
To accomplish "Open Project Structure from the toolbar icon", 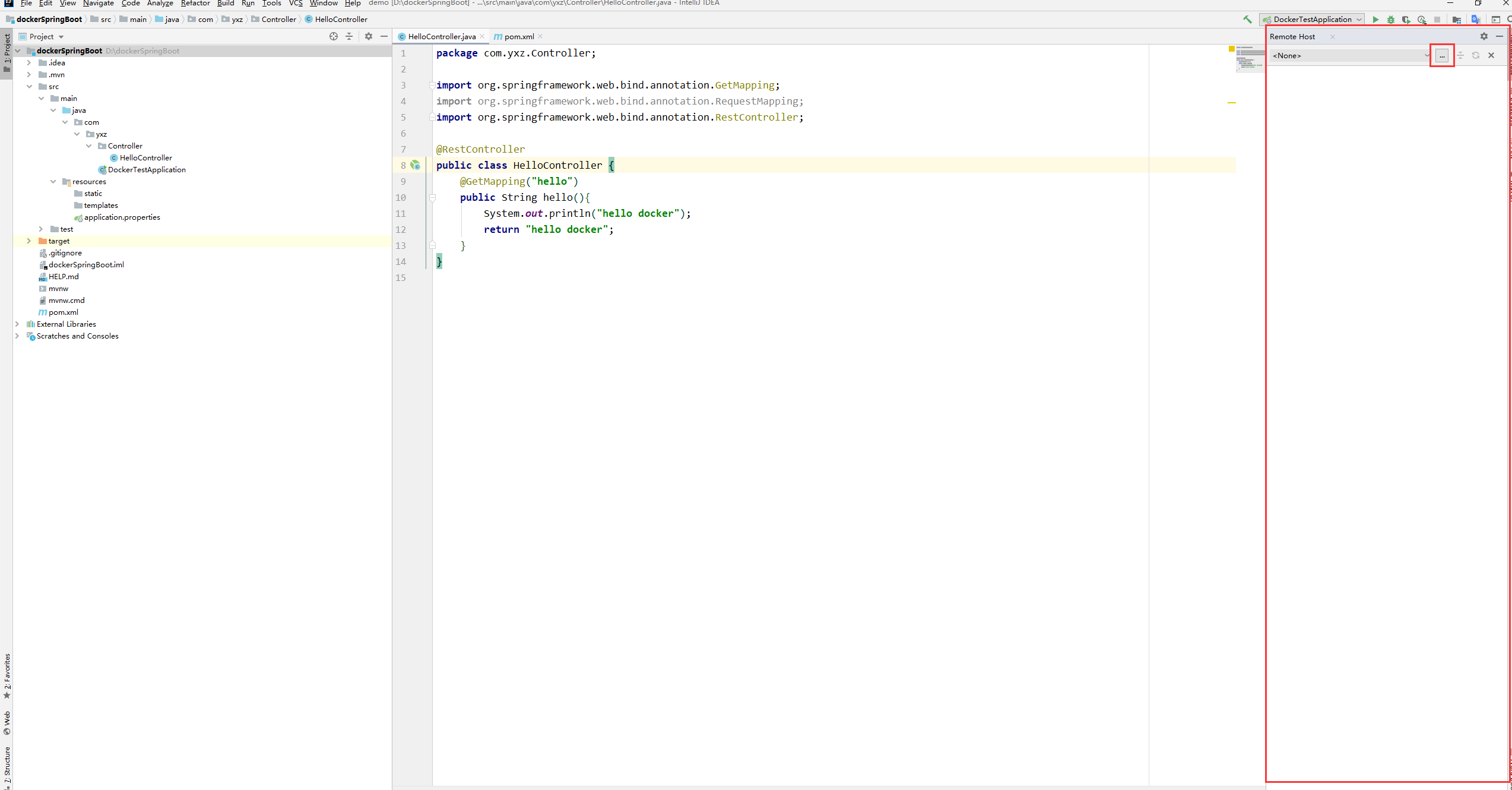I will pyautogui.click(x=1457, y=20).
